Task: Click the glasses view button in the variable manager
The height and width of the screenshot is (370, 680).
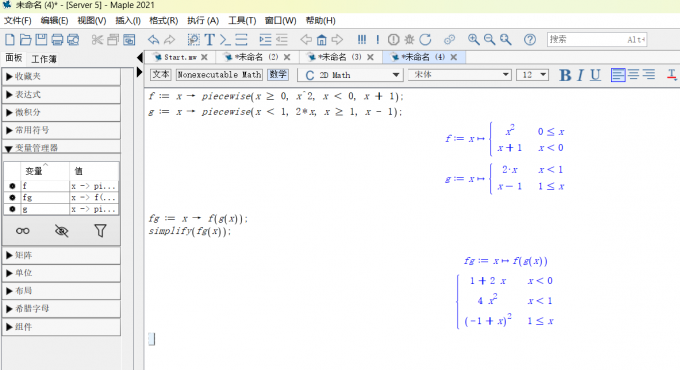Action: pyautogui.click(x=23, y=231)
